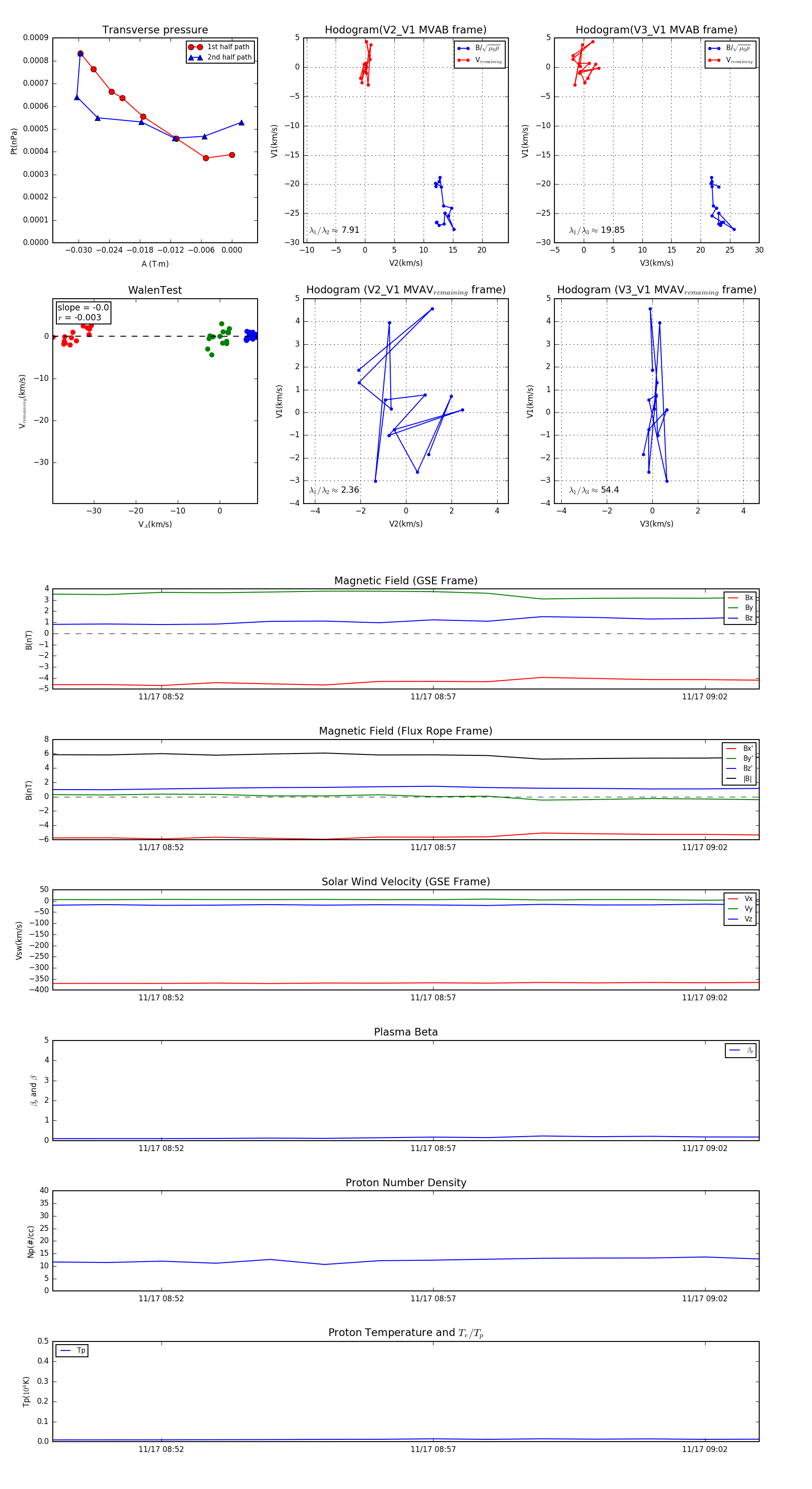Select the "Bz'" legend entry
812x1489 pixels.
tap(739, 768)
